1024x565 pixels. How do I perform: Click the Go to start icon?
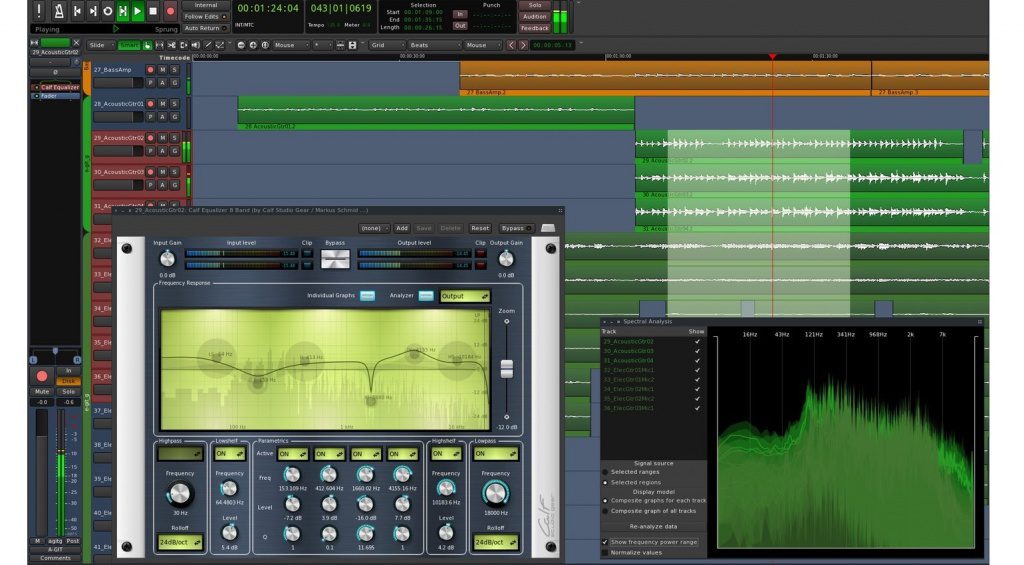[78, 11]
